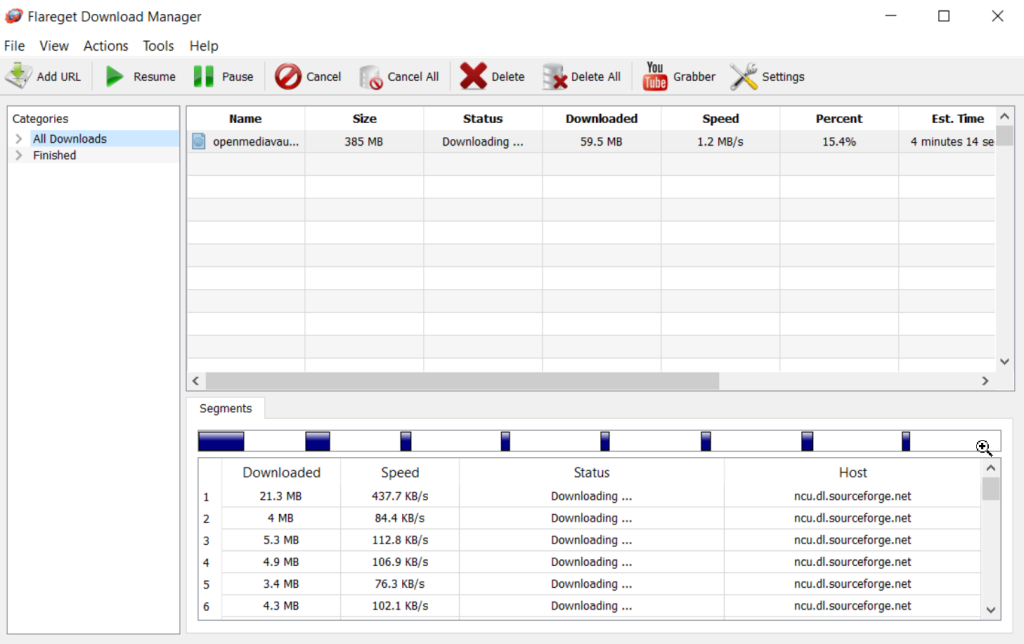Click the openmediavault file type icon
This screenshot has height=644, width=1024.
pyautogui.click(x=199, y=141)
